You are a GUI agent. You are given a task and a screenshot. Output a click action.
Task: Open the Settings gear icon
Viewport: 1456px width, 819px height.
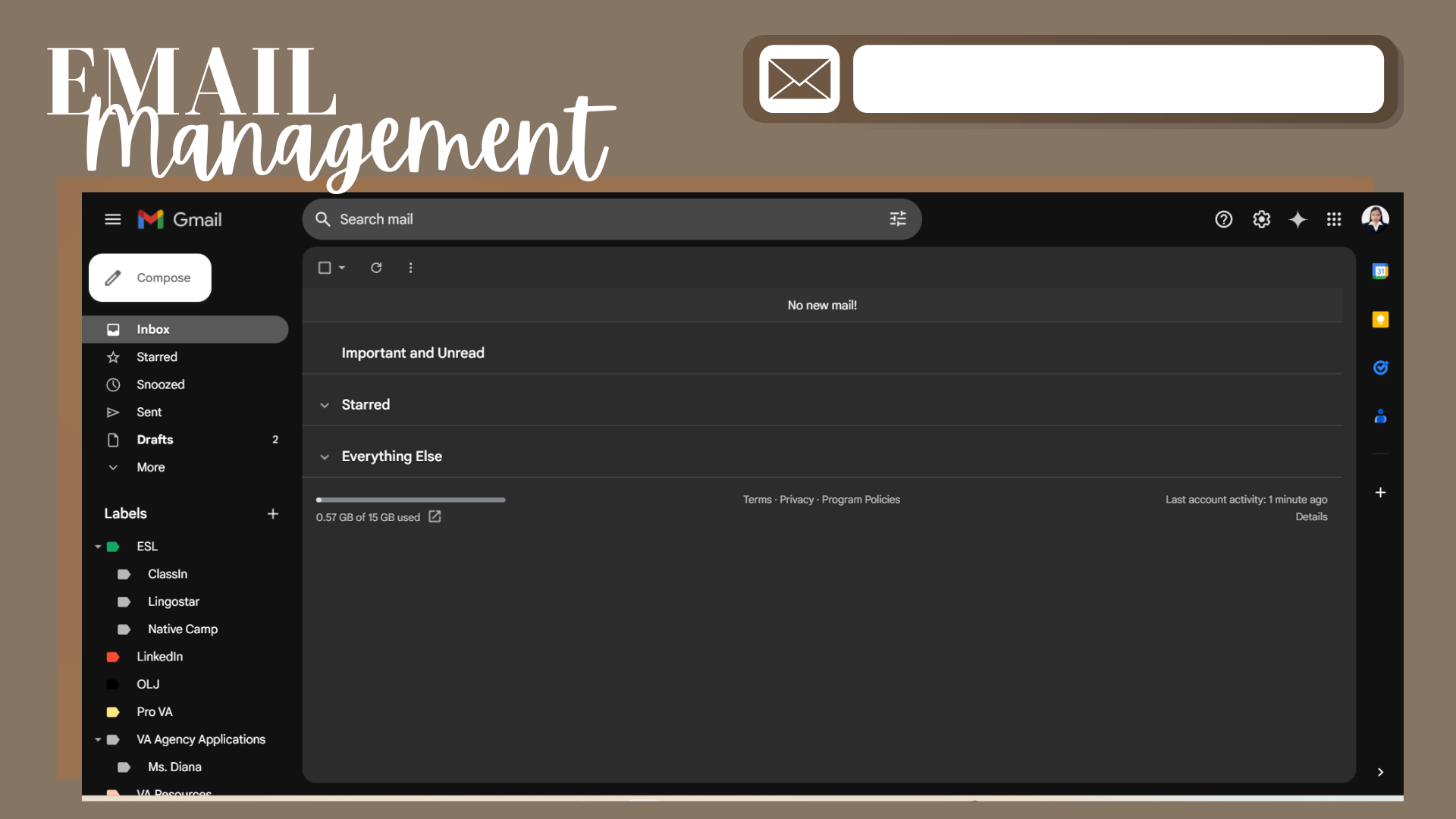click(x=1261, y=219)
